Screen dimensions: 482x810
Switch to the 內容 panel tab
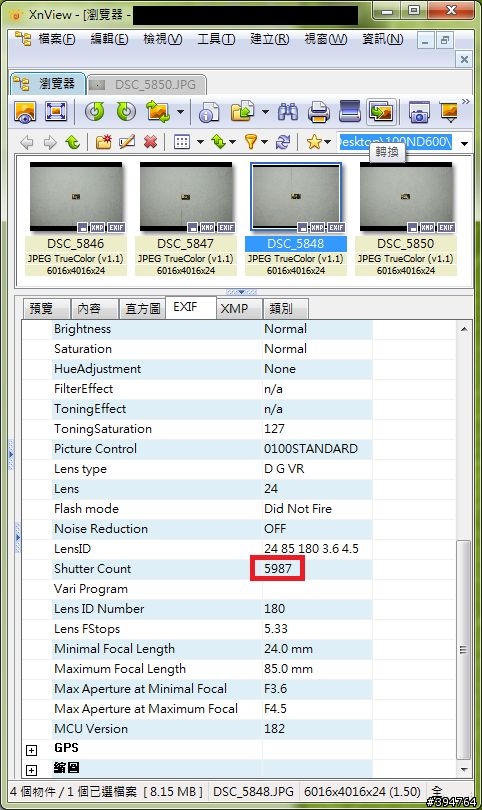pos(94,308)
